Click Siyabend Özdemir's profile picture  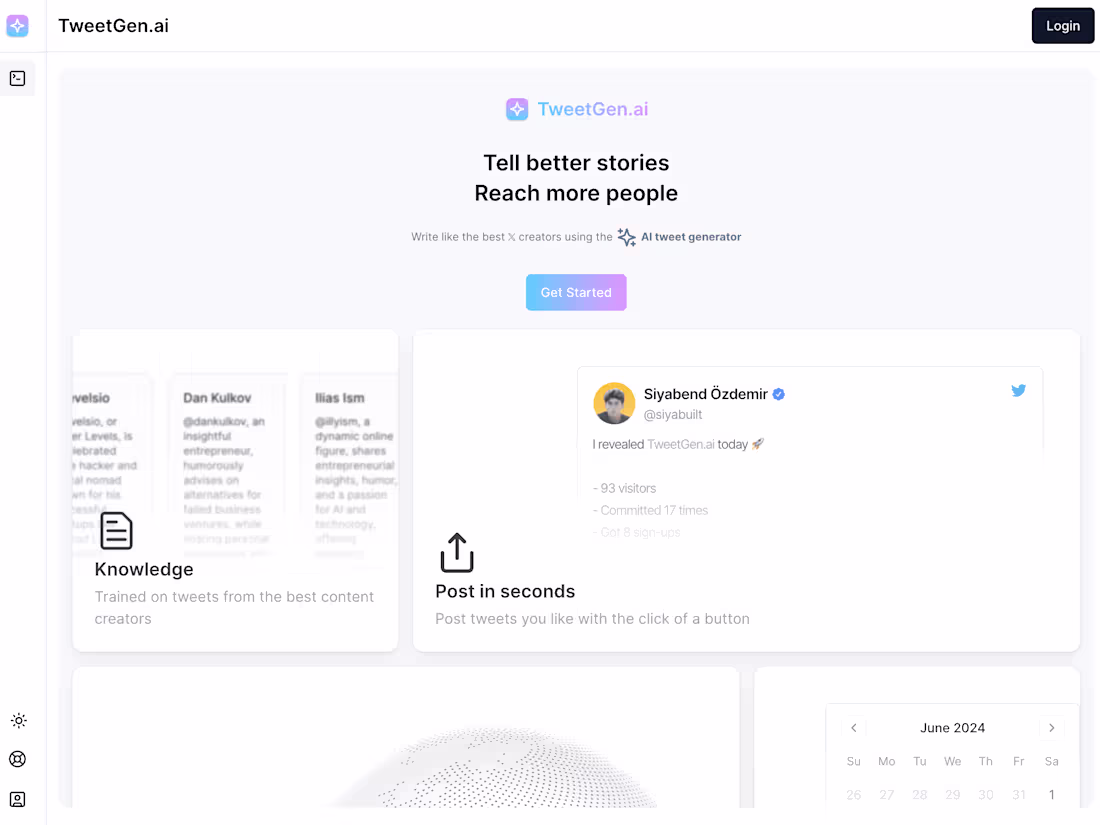point(614,404)
